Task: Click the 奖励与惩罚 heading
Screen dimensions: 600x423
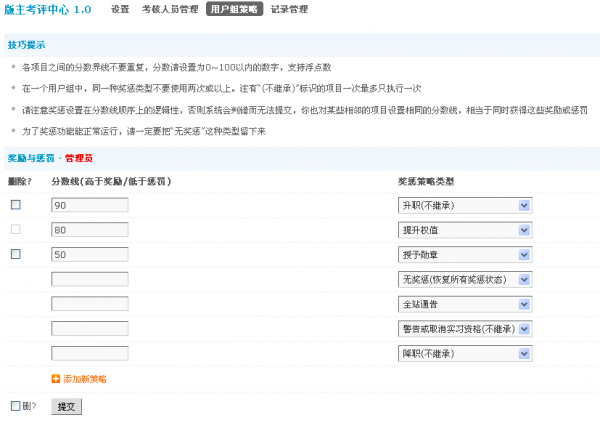Action: click(x=31, y=158)
